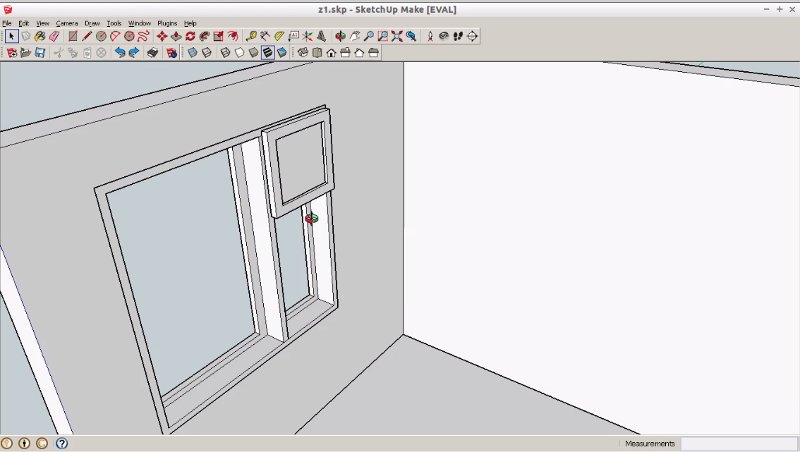Toggle Back Edges display
The height and width of the screenshot is (452, 800).
207,53
